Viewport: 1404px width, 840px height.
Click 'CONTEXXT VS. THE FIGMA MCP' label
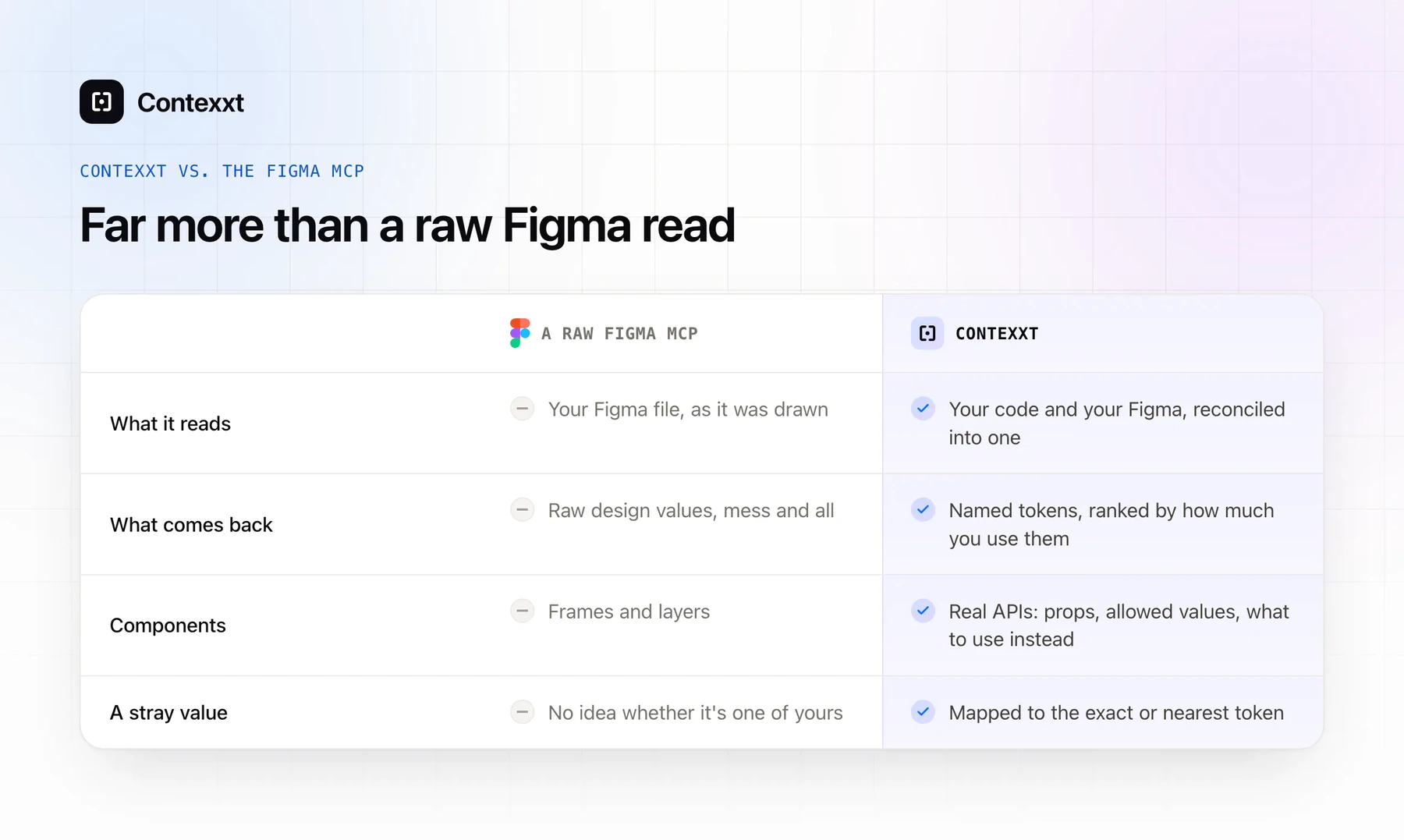(x=222, y=171)
